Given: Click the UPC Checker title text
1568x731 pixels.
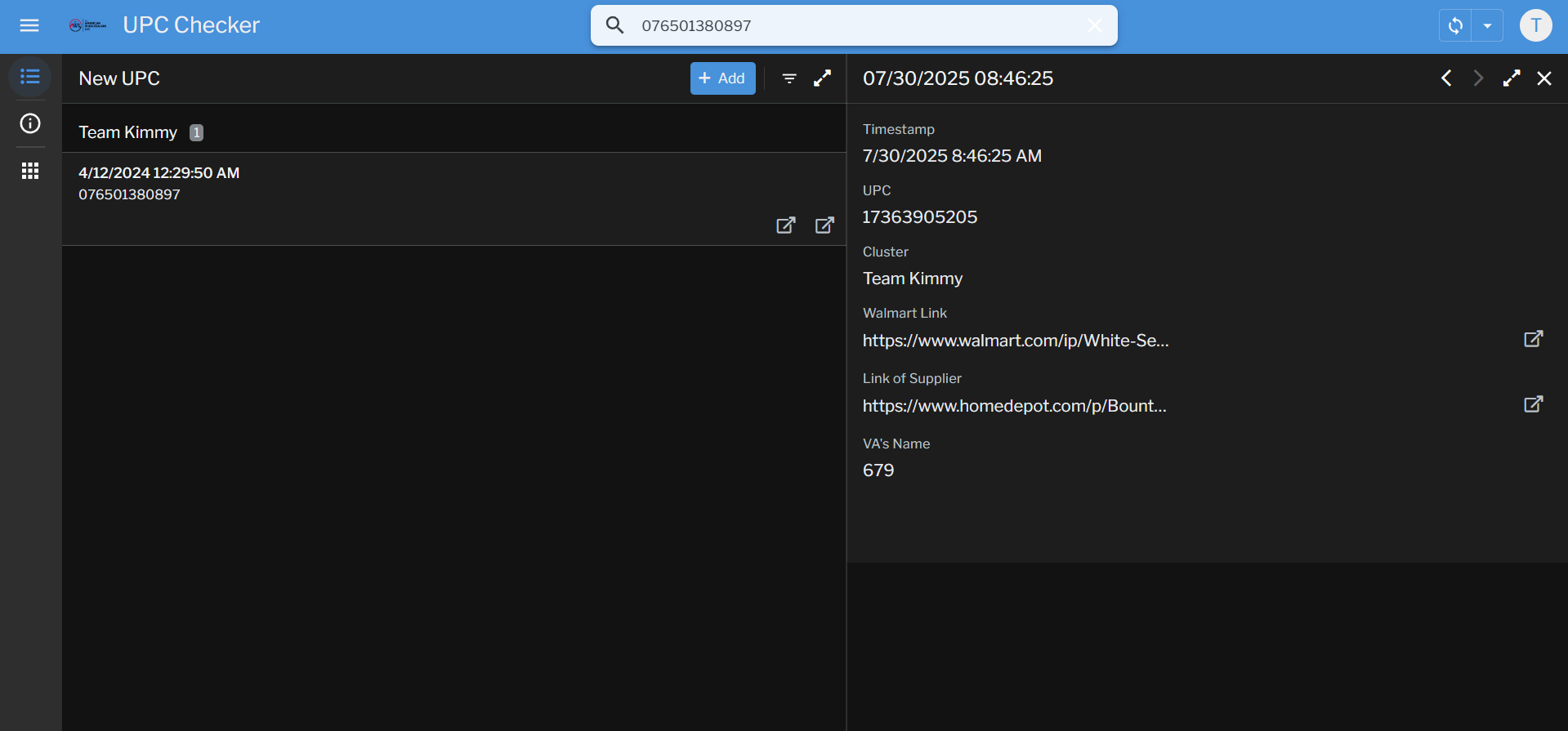Looking at the screenshot, I should coord(191,25).
